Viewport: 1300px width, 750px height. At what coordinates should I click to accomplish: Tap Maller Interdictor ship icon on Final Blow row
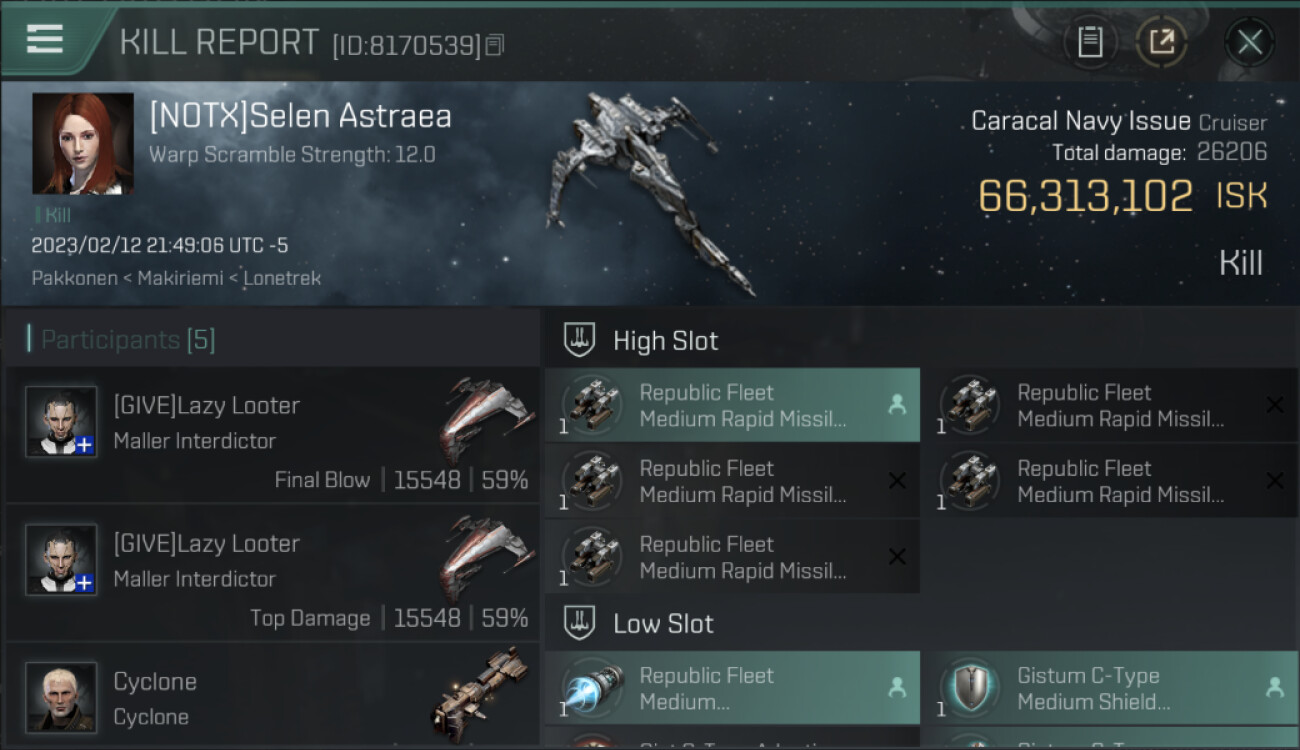pyautogui.click(x=485, y=420)
